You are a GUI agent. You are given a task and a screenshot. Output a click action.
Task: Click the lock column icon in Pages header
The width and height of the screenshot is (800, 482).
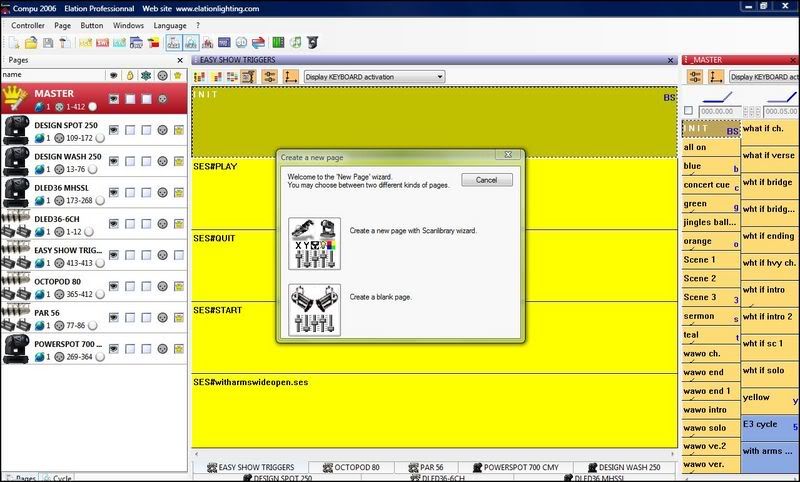coord(130,75)
